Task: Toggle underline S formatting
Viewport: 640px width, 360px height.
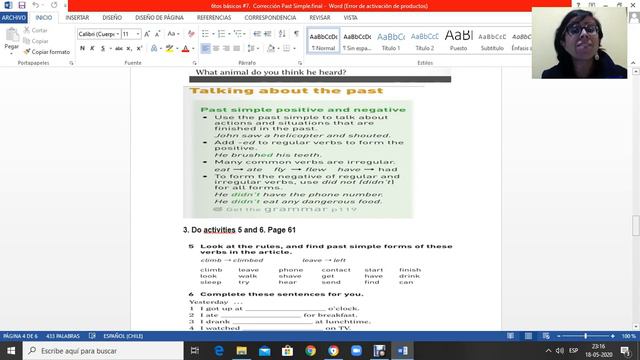Action: coord(103,48)
